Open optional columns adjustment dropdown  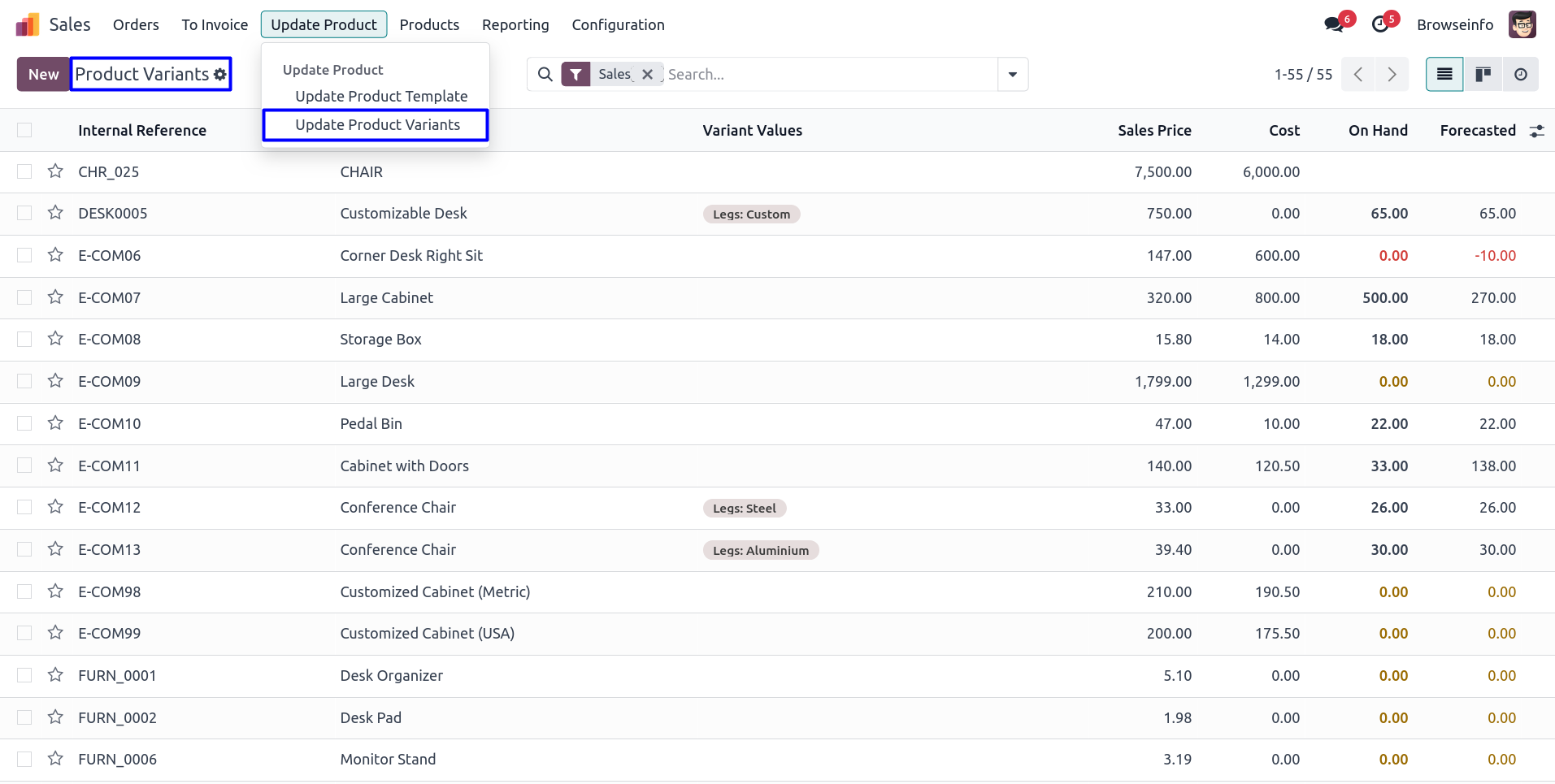[x=1536, y=130]
